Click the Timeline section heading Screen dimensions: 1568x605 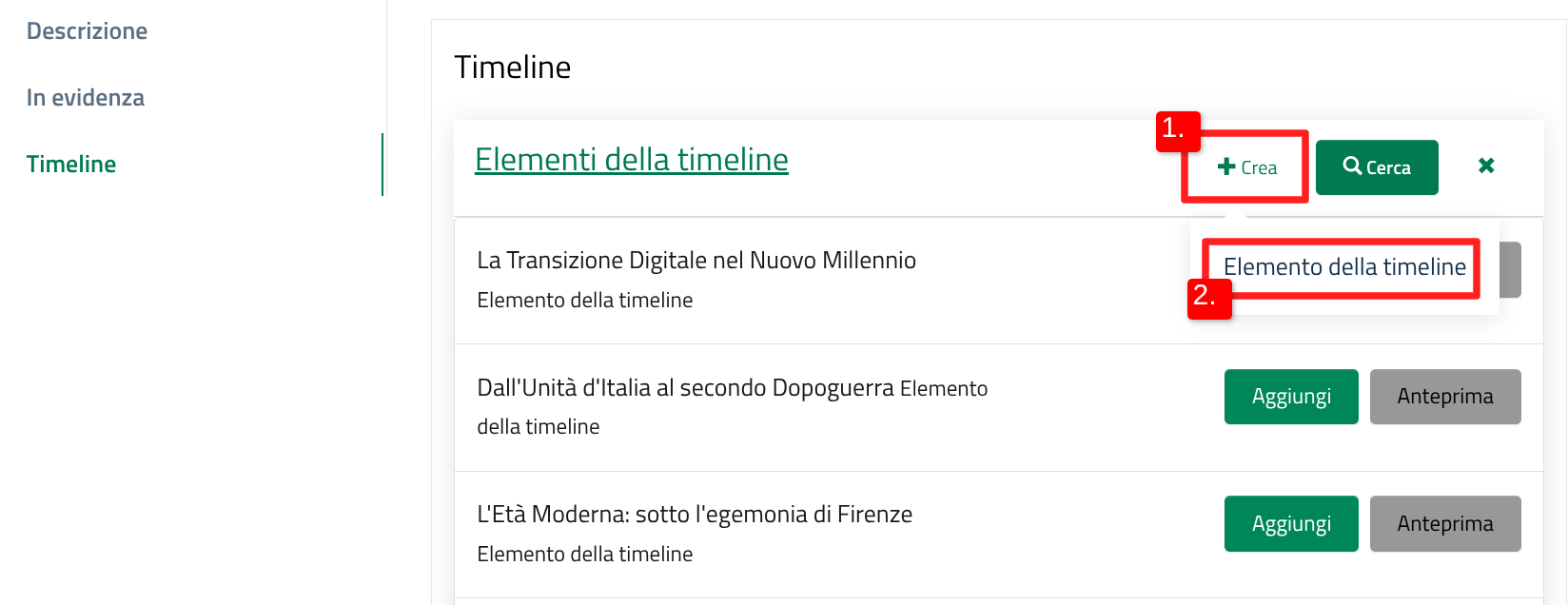pyautogui.click(x=513, y=68)
